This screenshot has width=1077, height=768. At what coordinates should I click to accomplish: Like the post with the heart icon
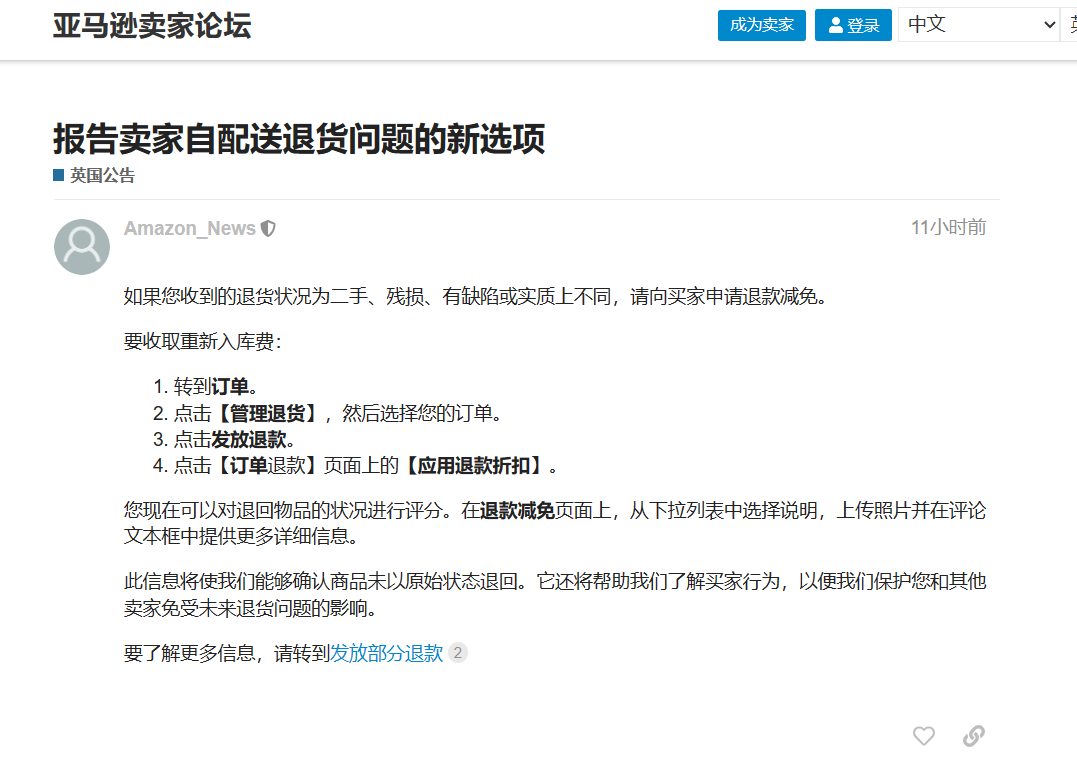coord(924,736)
